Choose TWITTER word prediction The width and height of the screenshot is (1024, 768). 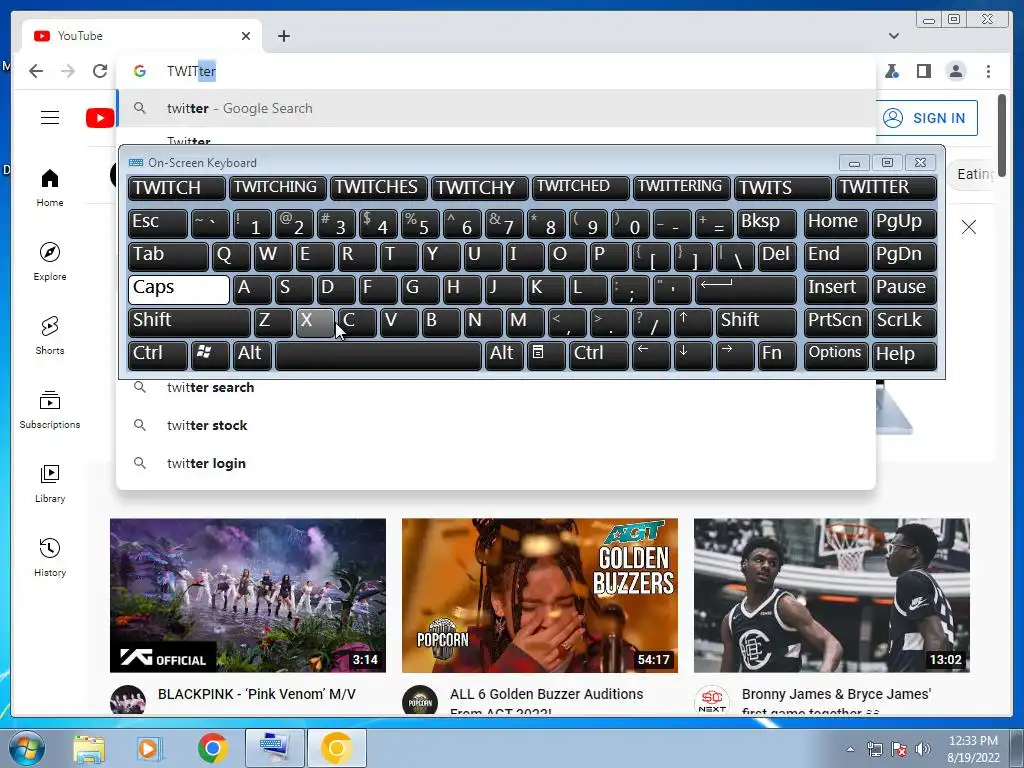point(886,188)
